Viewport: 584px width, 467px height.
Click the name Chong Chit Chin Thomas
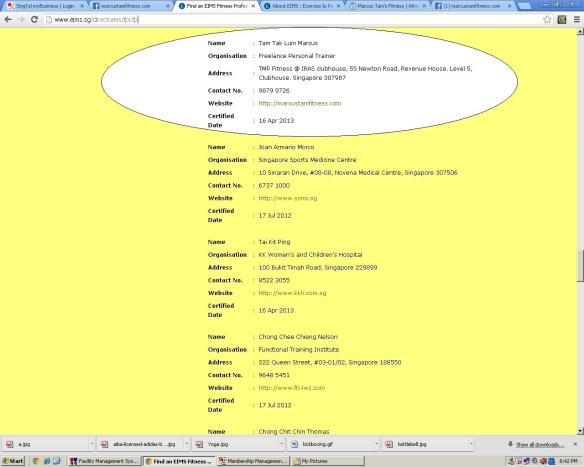(x=294, y=432)
